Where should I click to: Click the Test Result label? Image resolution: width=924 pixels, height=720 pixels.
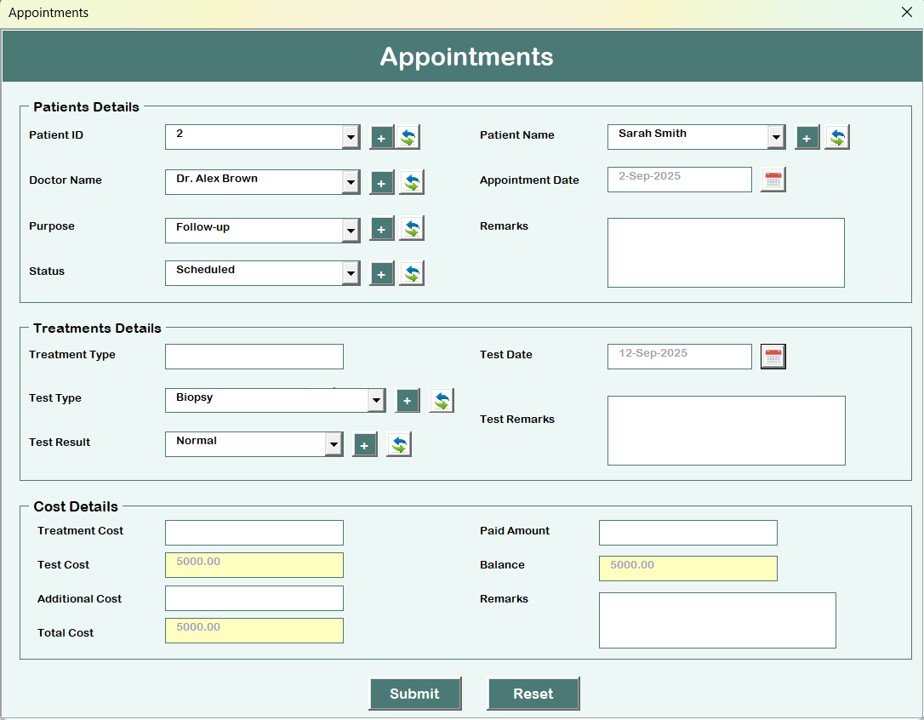pos(60,442)
